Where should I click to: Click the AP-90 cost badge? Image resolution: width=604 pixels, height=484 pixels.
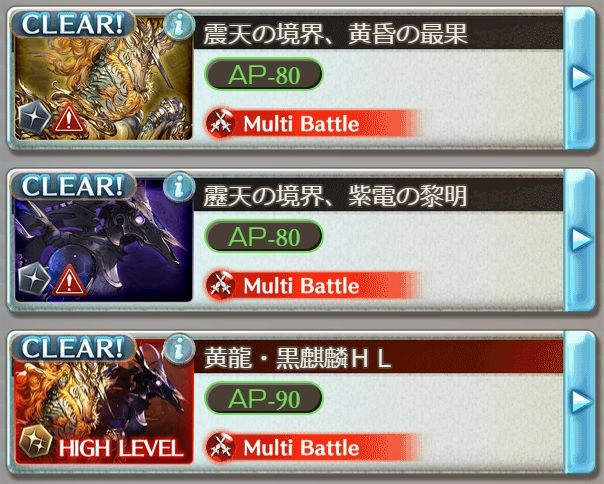[264, 398]
